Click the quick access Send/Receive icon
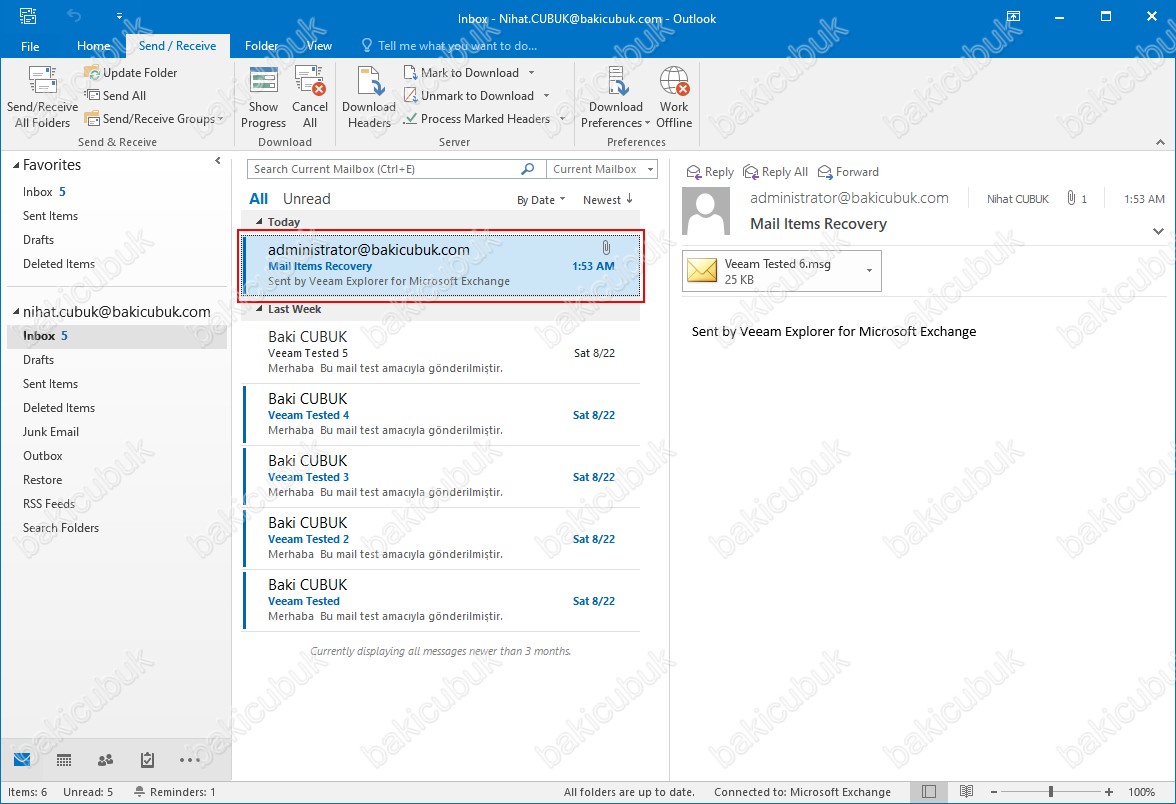The height and width of the screenshot is (804, 1176). [x=28, y=15]
